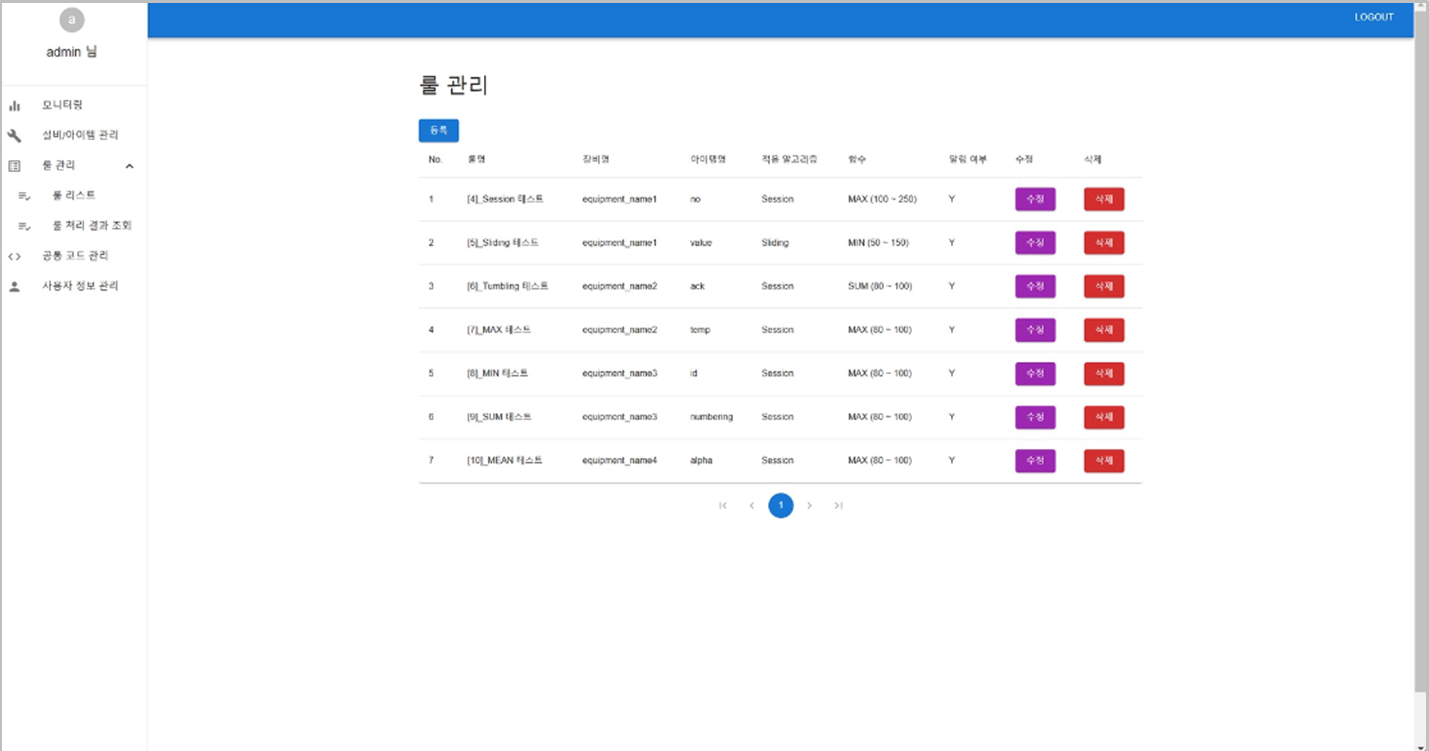1429x751 pixels.
Task: Click the Sliding algorithm cell
Action: [775, 243]
